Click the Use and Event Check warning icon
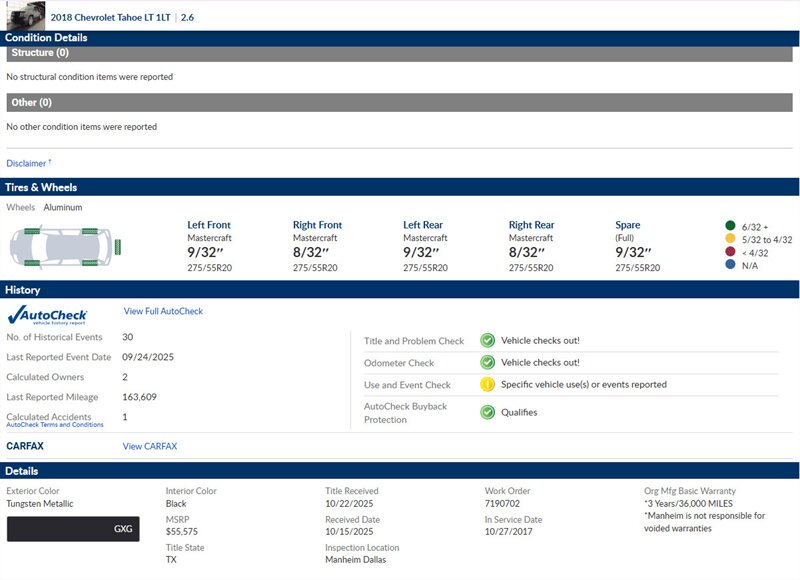This screenshot has width=800, height=580. (487, 385)
